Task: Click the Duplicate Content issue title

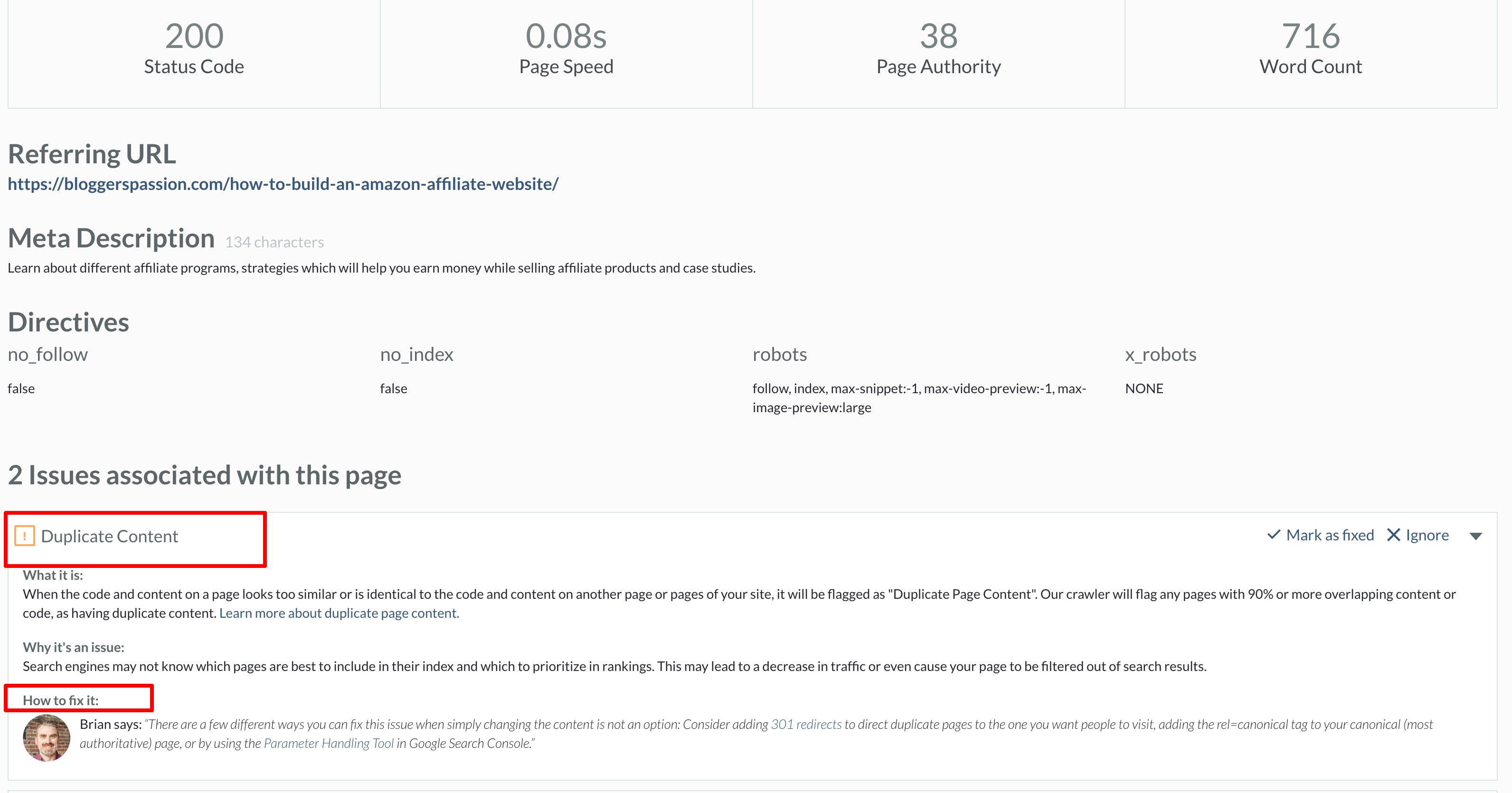Action: pos(110,536)
